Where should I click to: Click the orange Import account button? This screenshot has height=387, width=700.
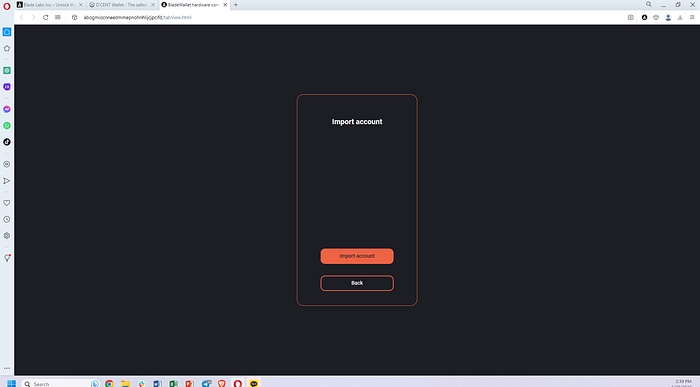(x=357, y=256)
